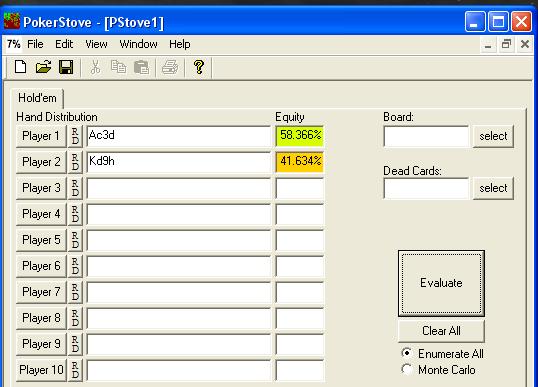Click the Cut scissors icon
Screen dimensions: 538x387
[95, 67]
